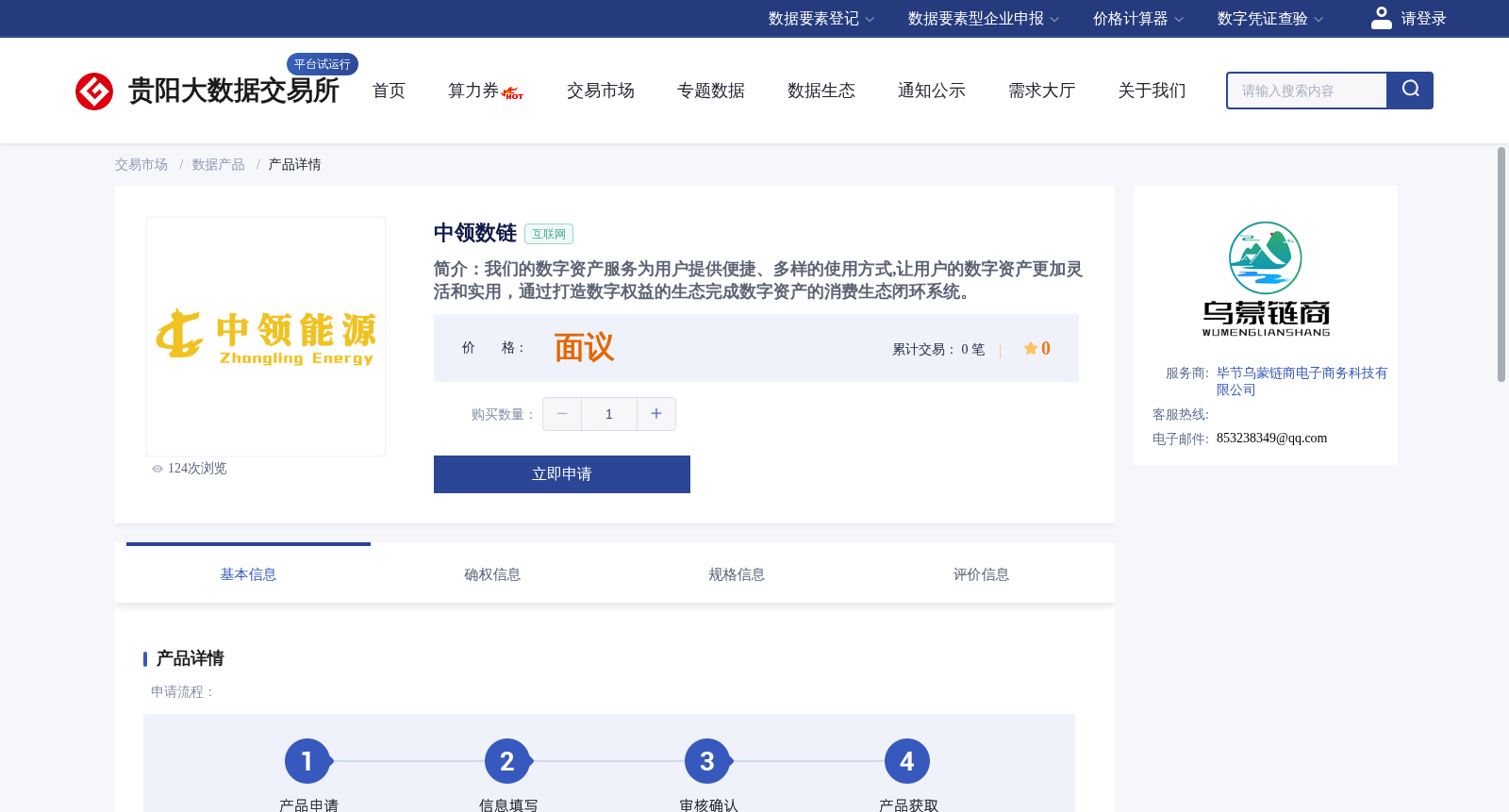The image size is (1509, 812).
Task: Click the eye icon beside 124次浏览
Action: point(158,469)
